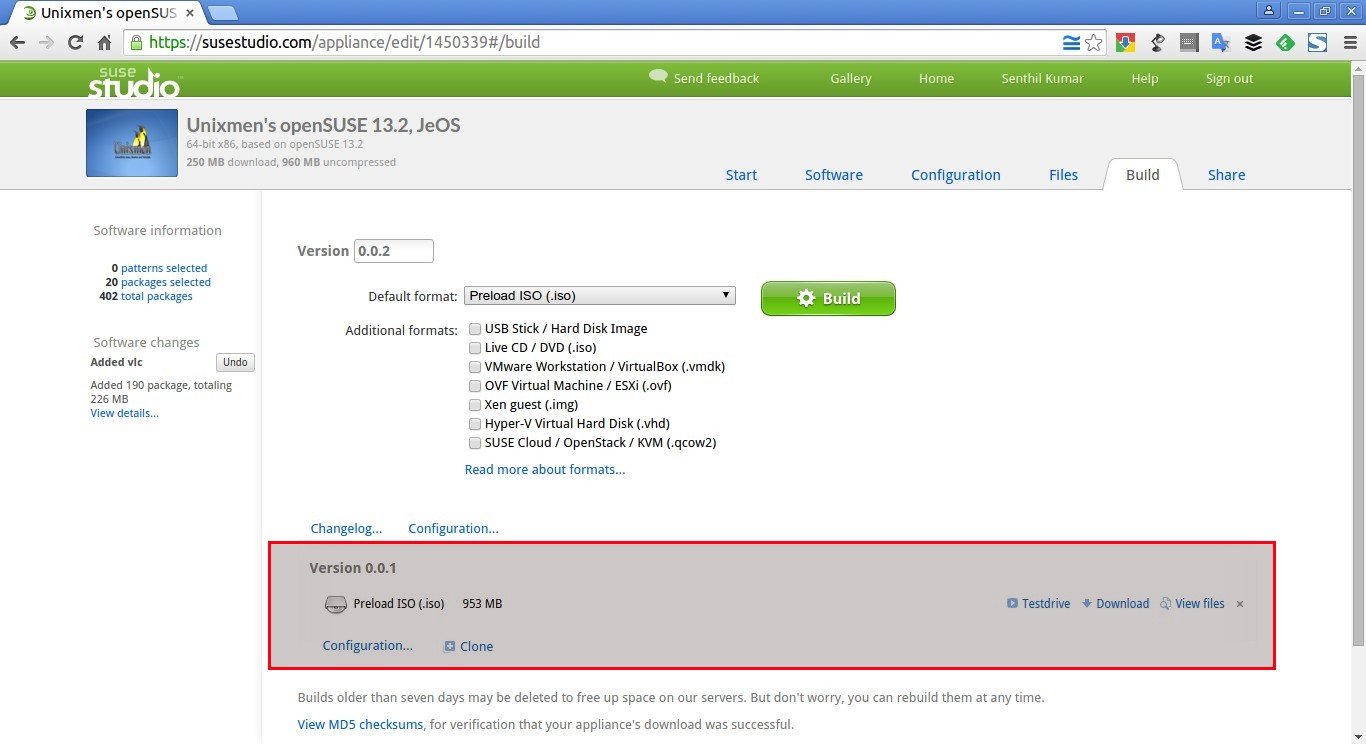Select OVF Virtual Machine / ESXi (.ovf) checkbox
The width and height of the screenshot is (1366, 744).
pos(475,386)
